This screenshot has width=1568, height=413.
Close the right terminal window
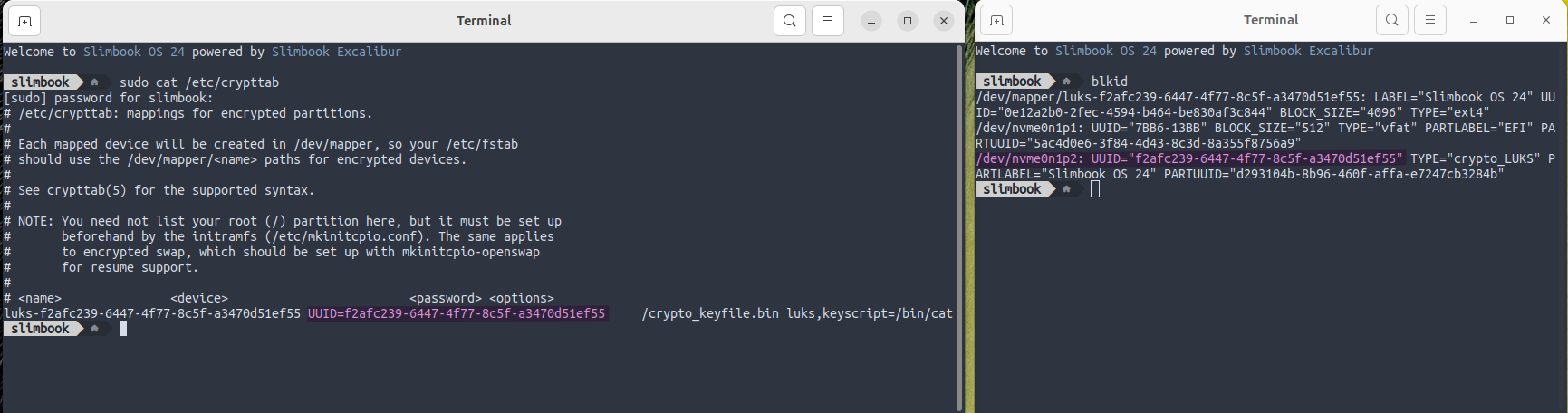[x=1546, y=20]
